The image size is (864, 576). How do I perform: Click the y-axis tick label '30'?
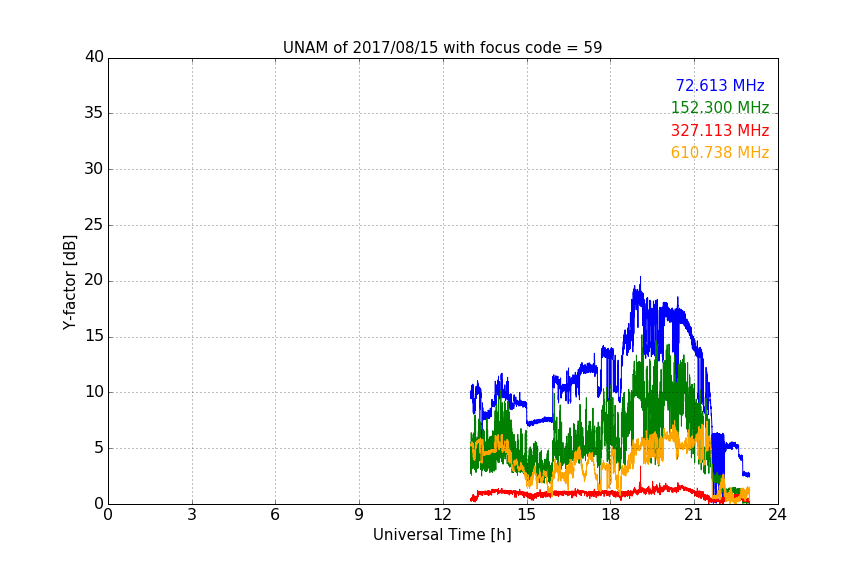(x=94, y=169)
